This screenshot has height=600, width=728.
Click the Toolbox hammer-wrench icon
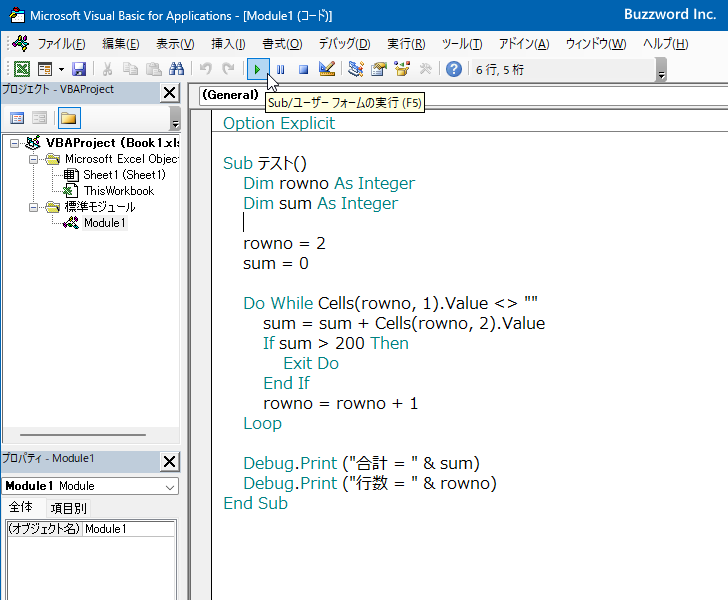click(425, 69)
